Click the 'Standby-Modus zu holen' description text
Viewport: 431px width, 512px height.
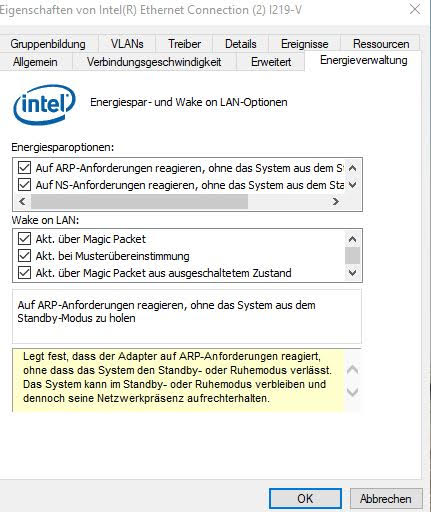(x=76, y=318)
